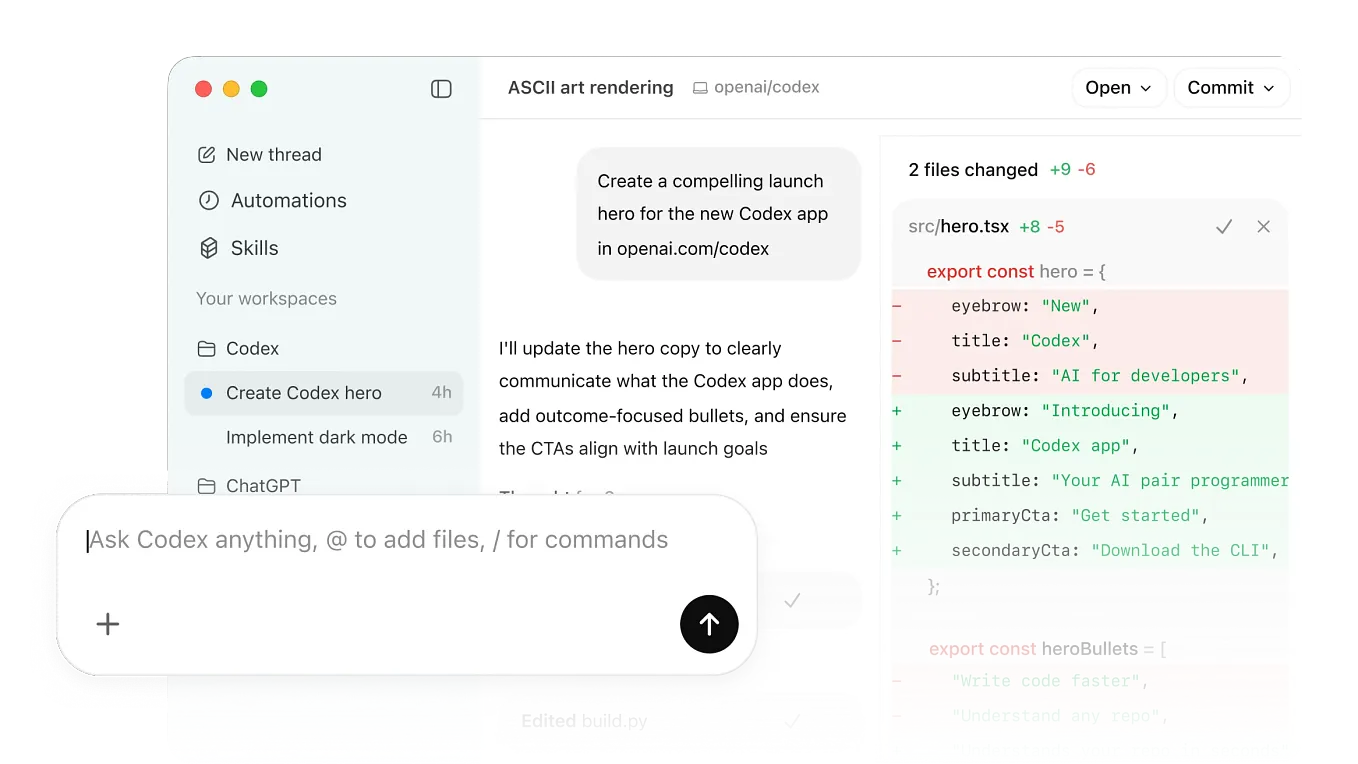The width and height of the screenshot is (1358, 764).
Task: Open the Implement dark mode thread
Action: [317, 437]
